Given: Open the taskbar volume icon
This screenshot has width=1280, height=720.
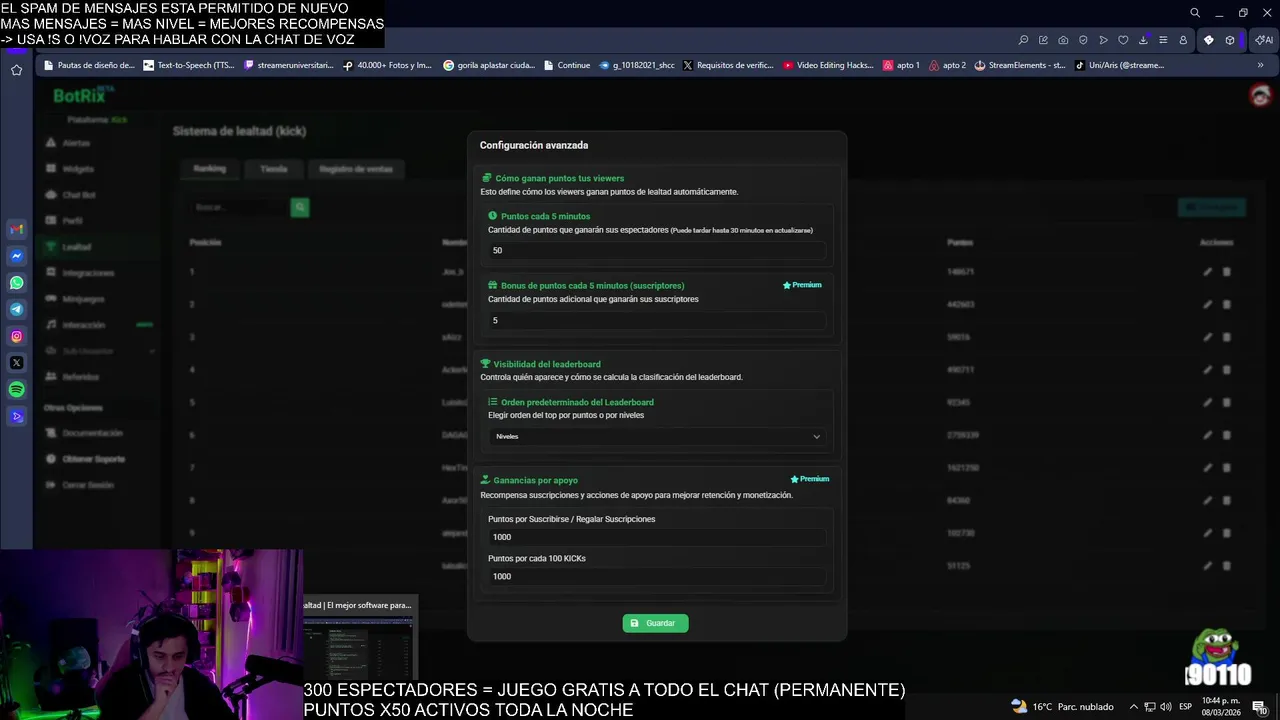Looking at the screenshot, I should (x=1166, y=707).
